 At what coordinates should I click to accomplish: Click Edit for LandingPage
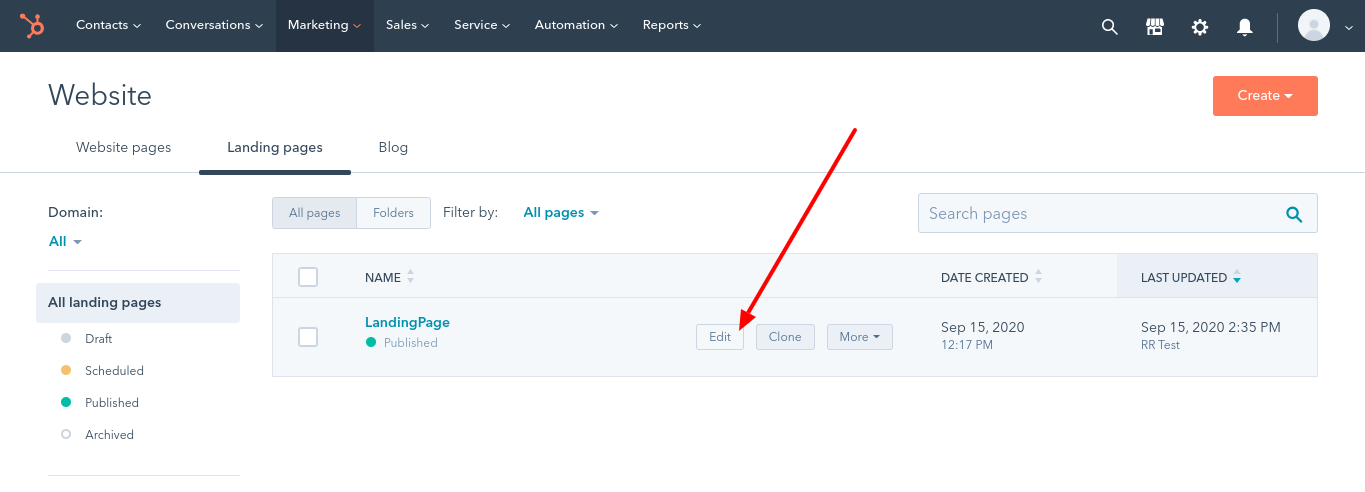pos(720,337)
